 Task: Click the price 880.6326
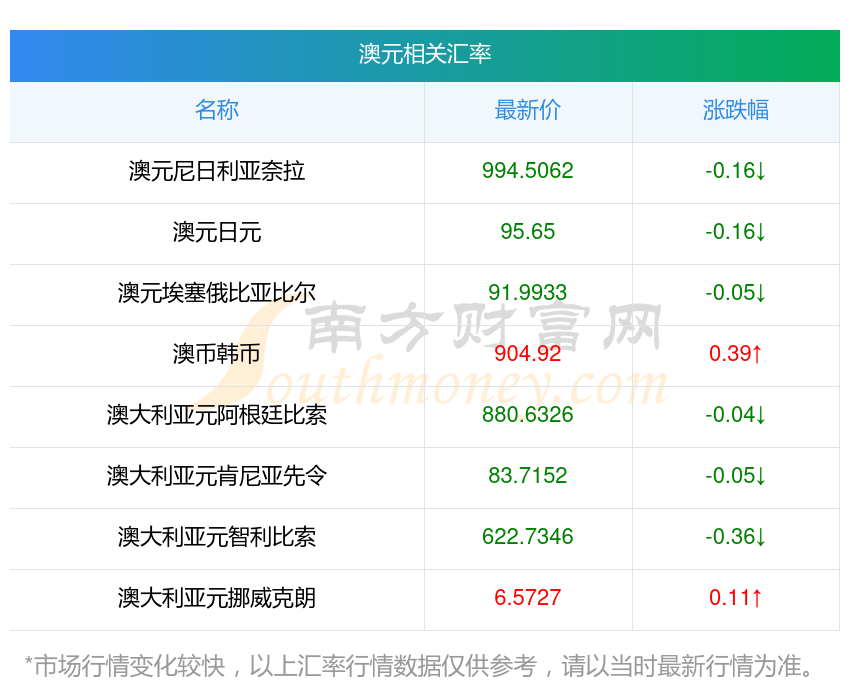[x=527, y=415]
